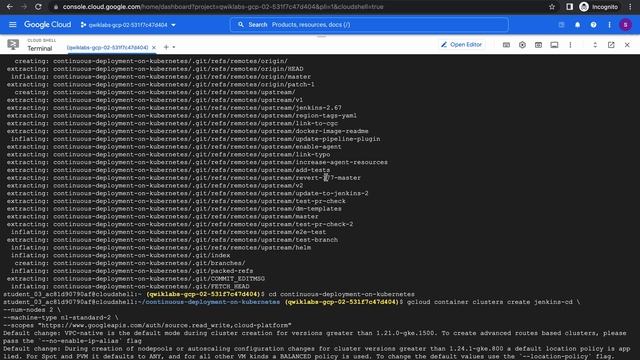
Task: Click the '--machine-type n1-standard-2' line
Action: tap(61, 318)
